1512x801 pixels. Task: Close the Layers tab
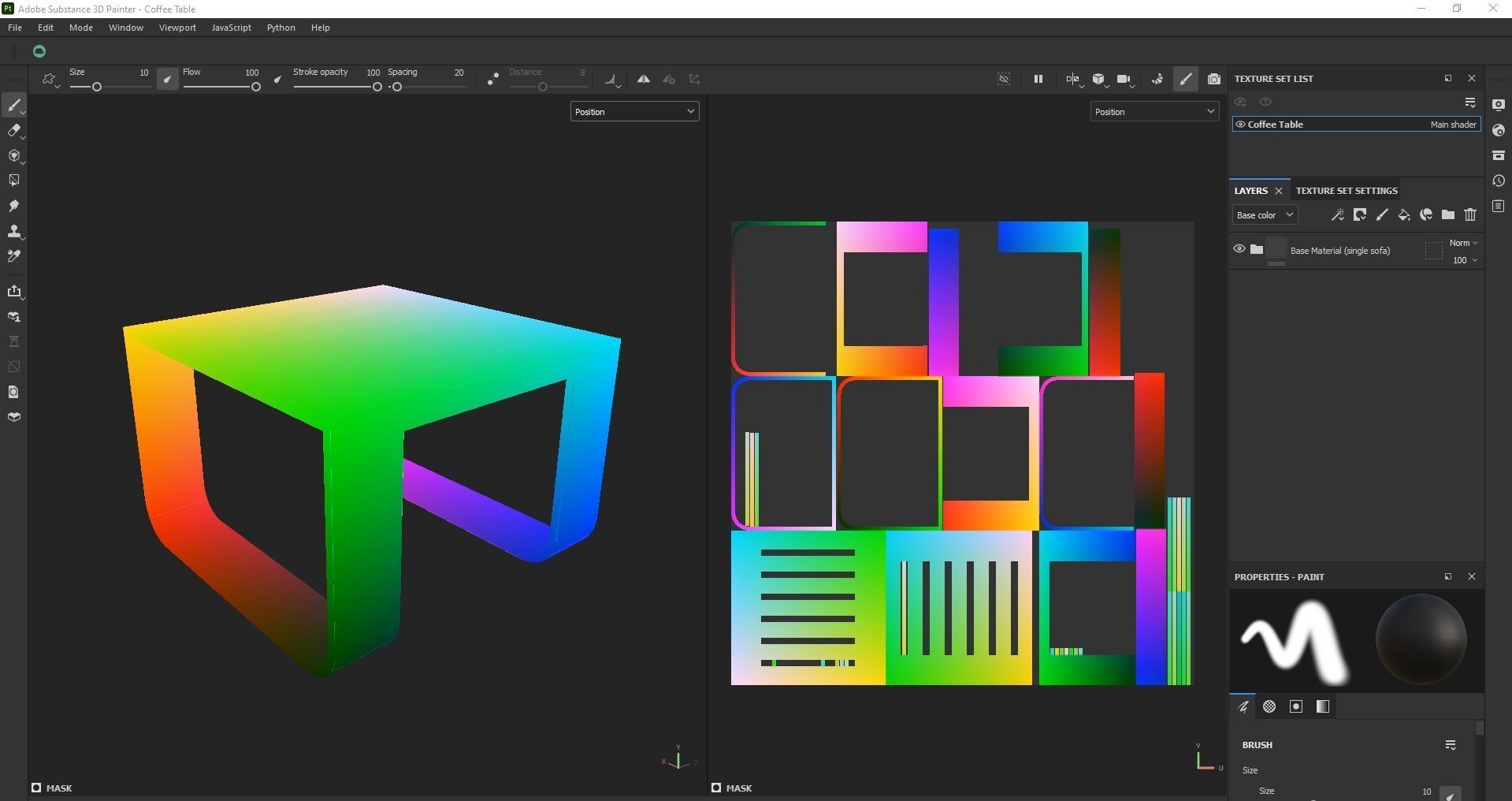[x=1279, y=191]
